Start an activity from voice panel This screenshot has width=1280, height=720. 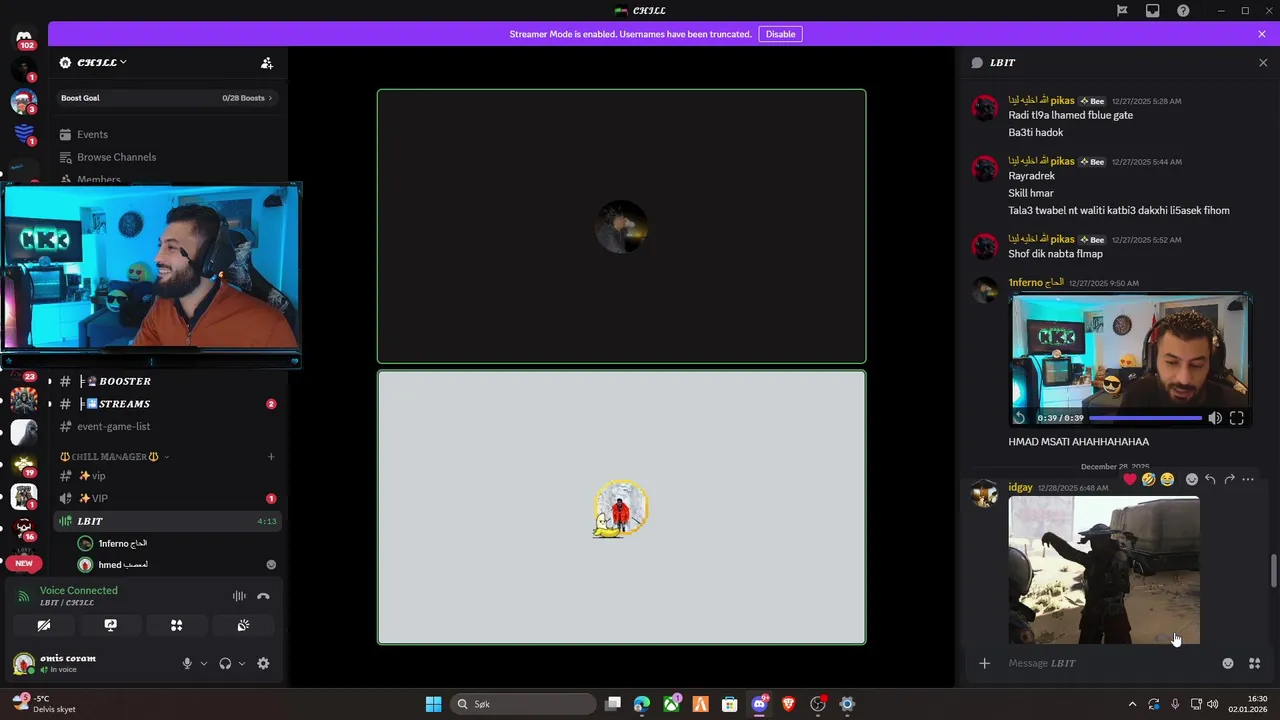click(x=176, y=625)
